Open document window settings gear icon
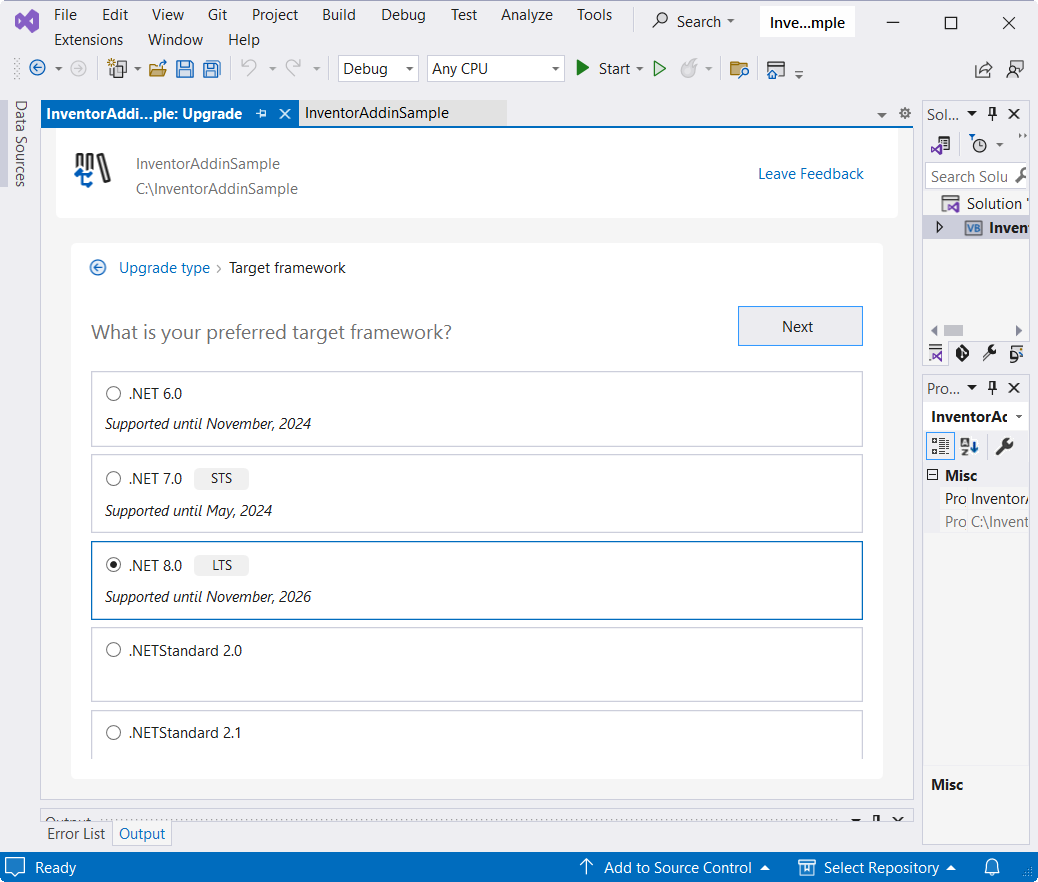 (905, 113)
